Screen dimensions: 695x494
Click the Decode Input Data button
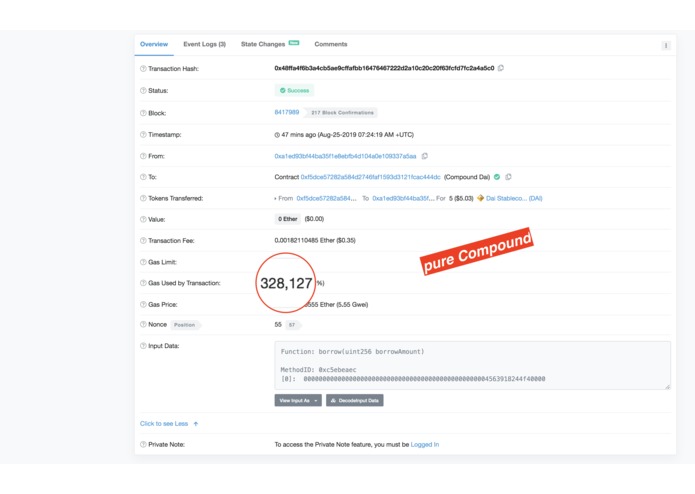click(x=355, y=401)
